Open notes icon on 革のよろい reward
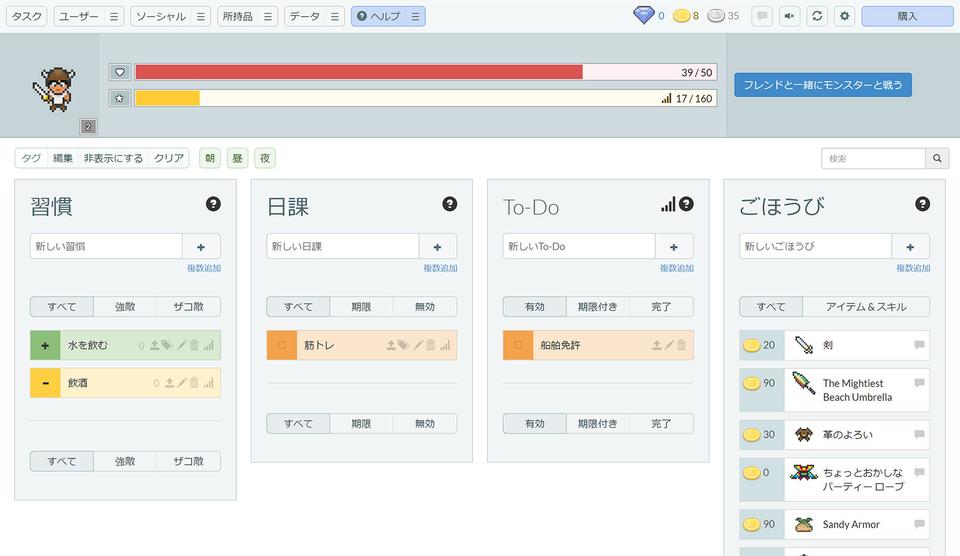Viewport: 960px width, 556px height. click(919, 434)
